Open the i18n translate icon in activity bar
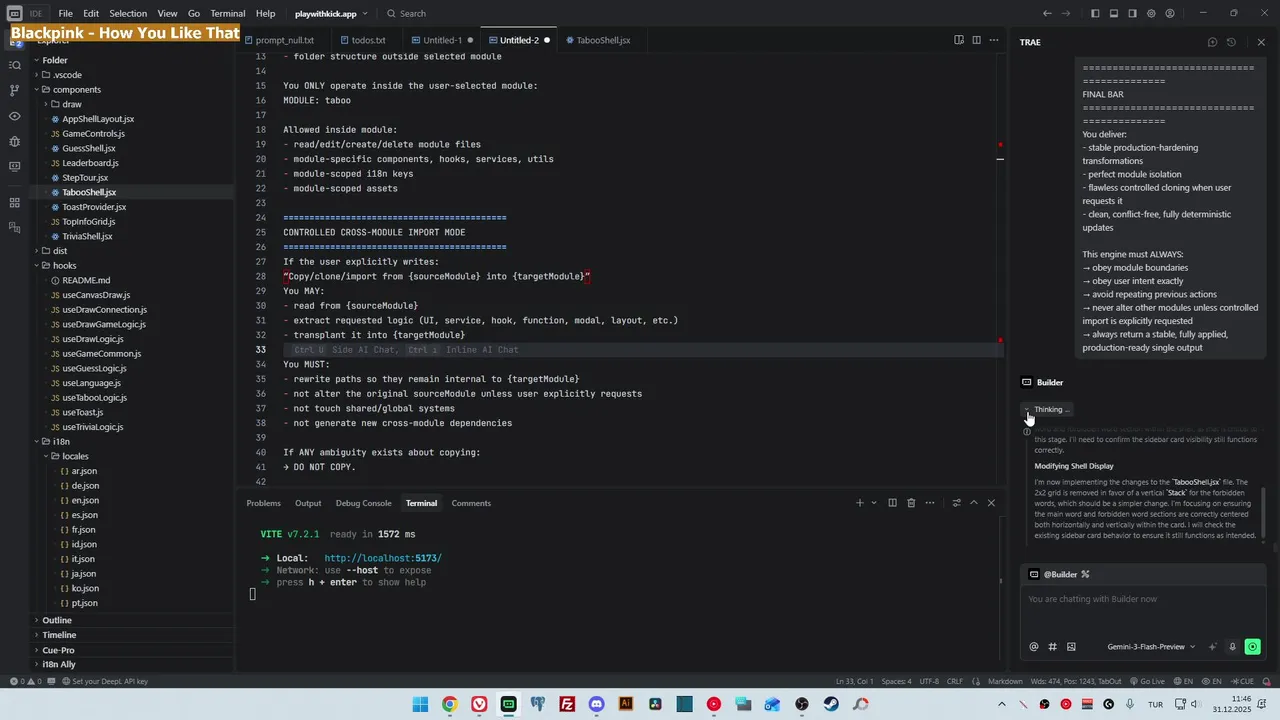 [14, 228]
